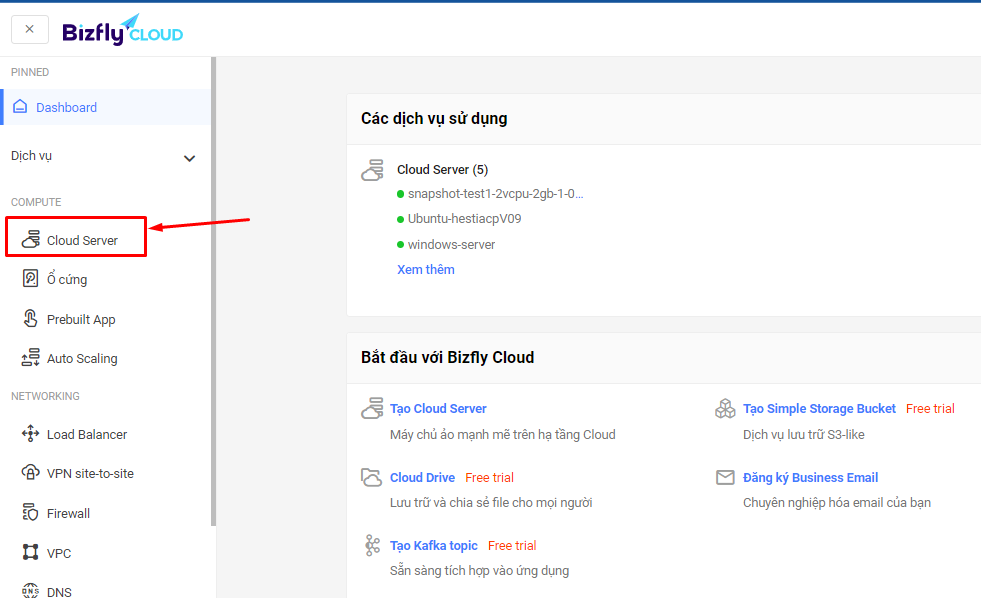Click the VPN site-to-site lock icon

coord(30,472)
